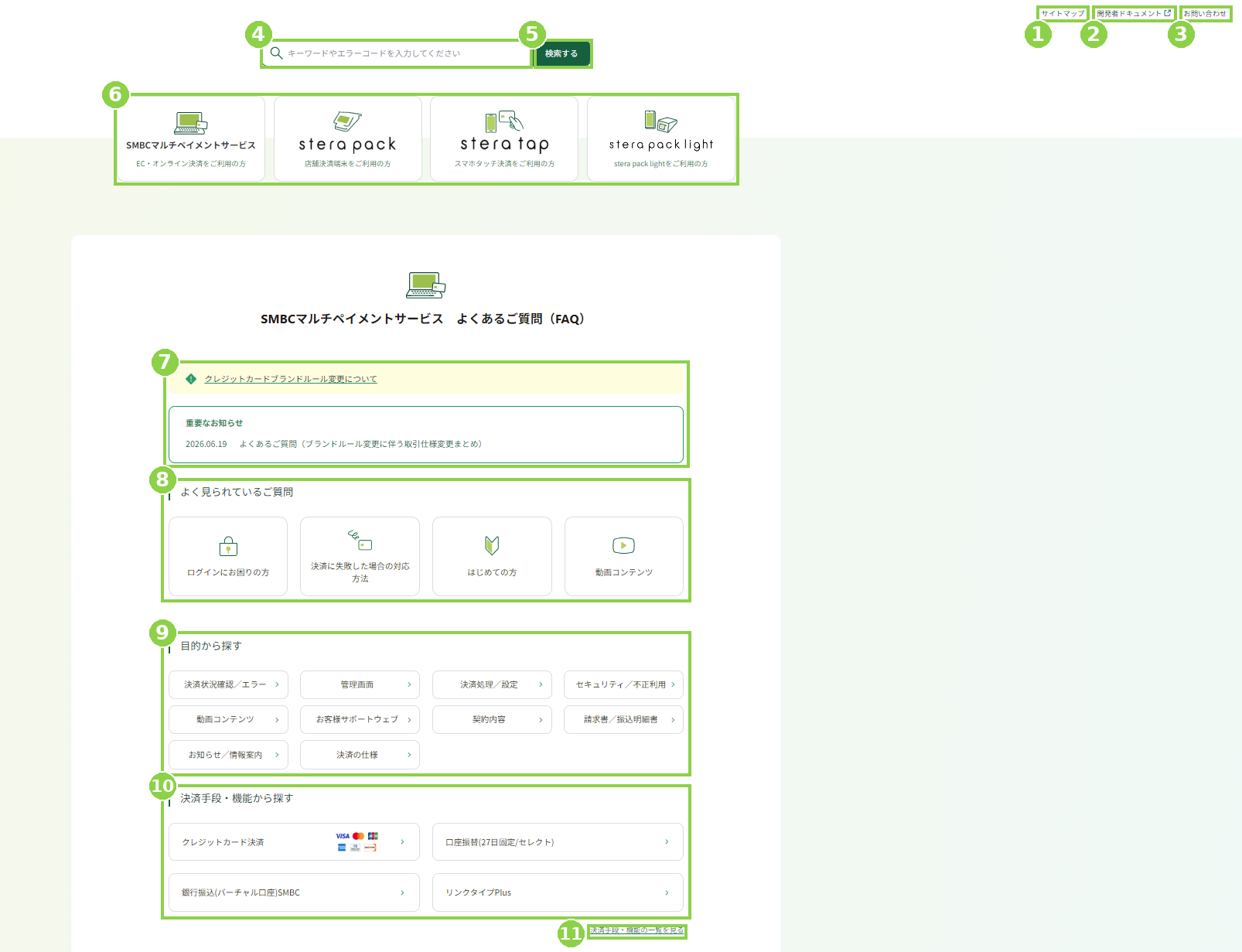Click the 検索する button
The image size is (1242, 952).
click(x=561, y=53)
